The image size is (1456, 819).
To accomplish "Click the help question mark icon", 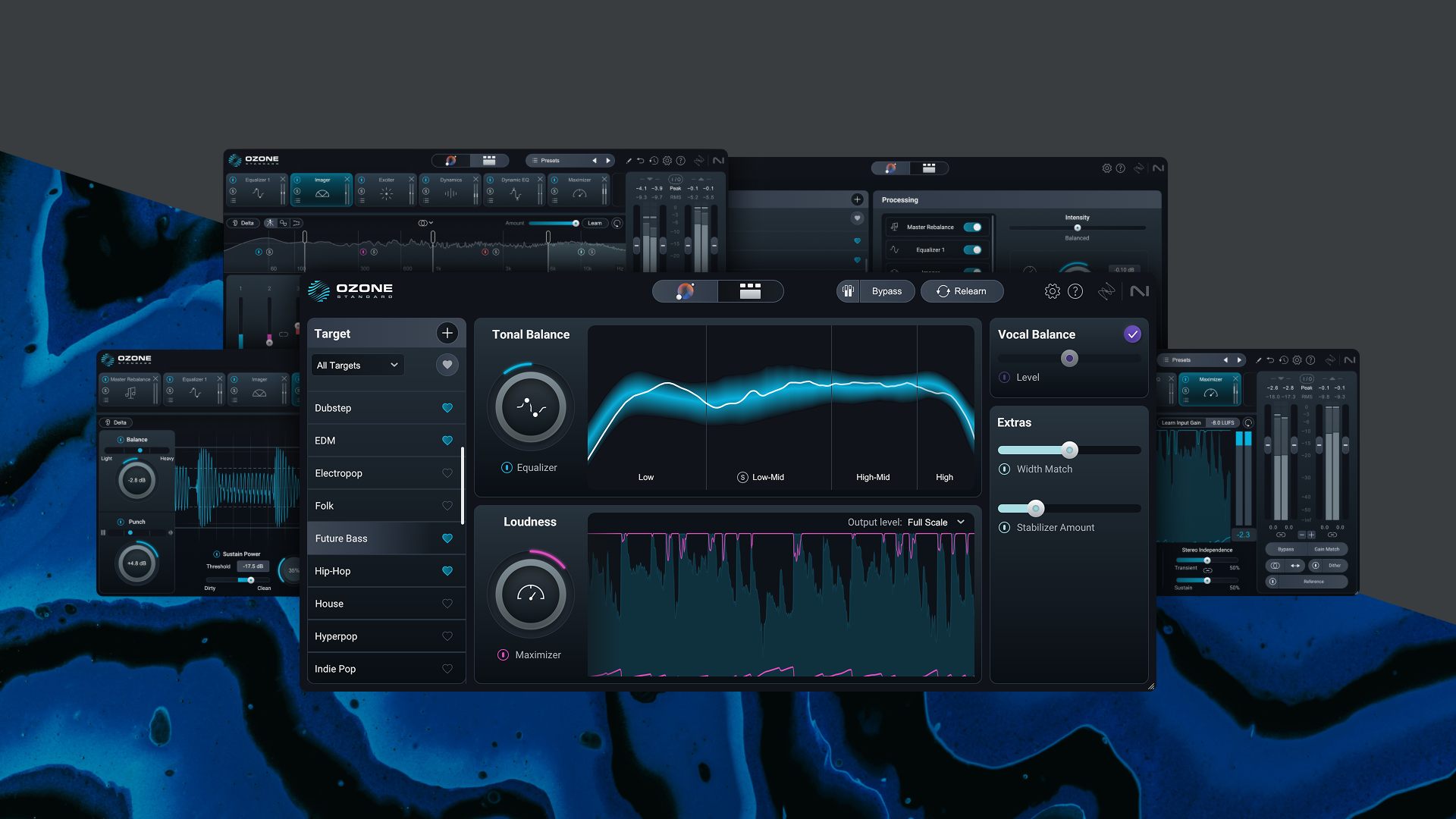I will click(x=1075, y=291).
